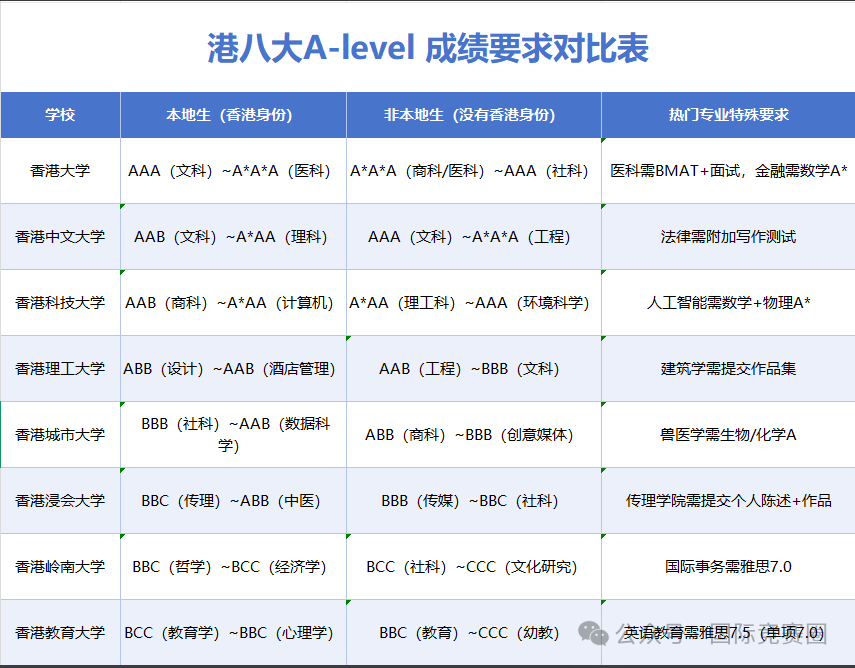Select cell A*A*A（商科/医科）~AAA（社科）

pyautogui.click(x=474, y=171)
